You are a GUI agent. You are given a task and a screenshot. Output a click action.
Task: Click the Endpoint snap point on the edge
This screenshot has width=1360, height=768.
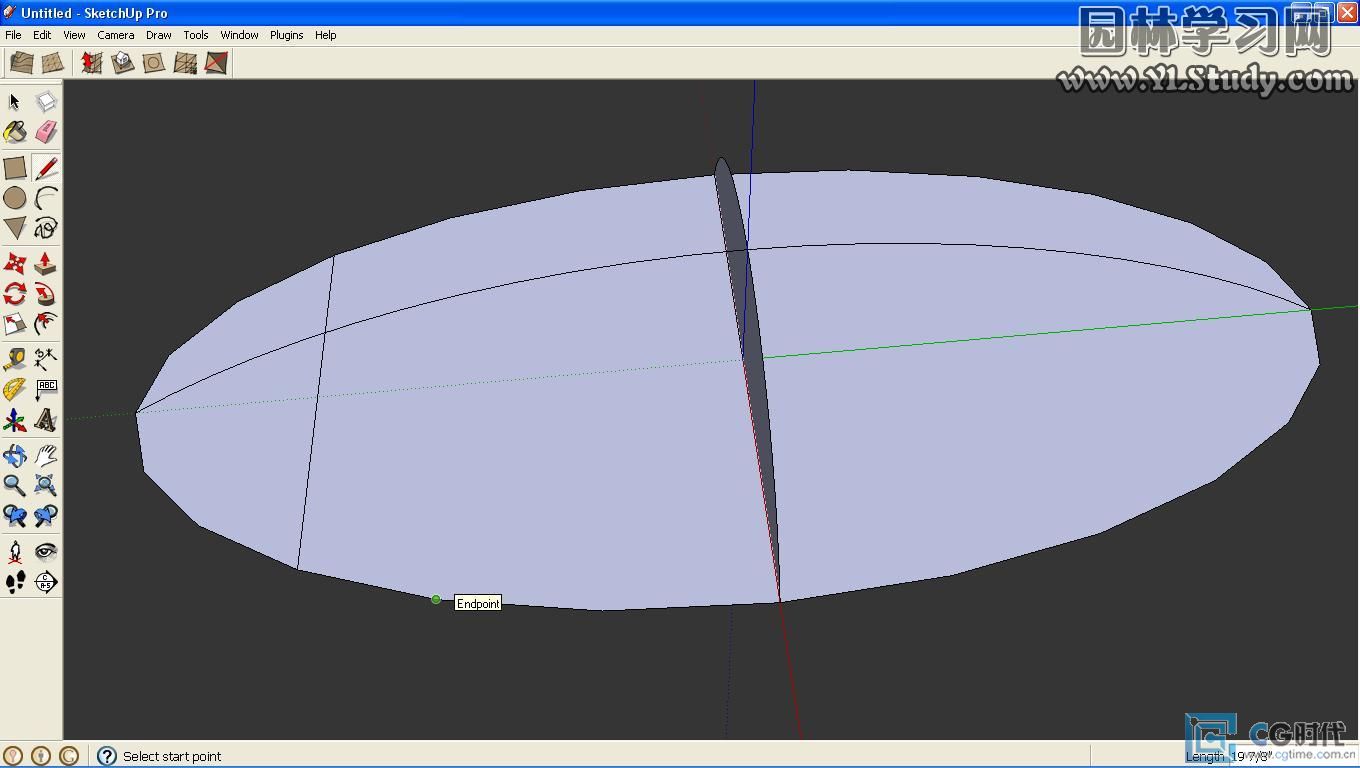coord(436,599)
